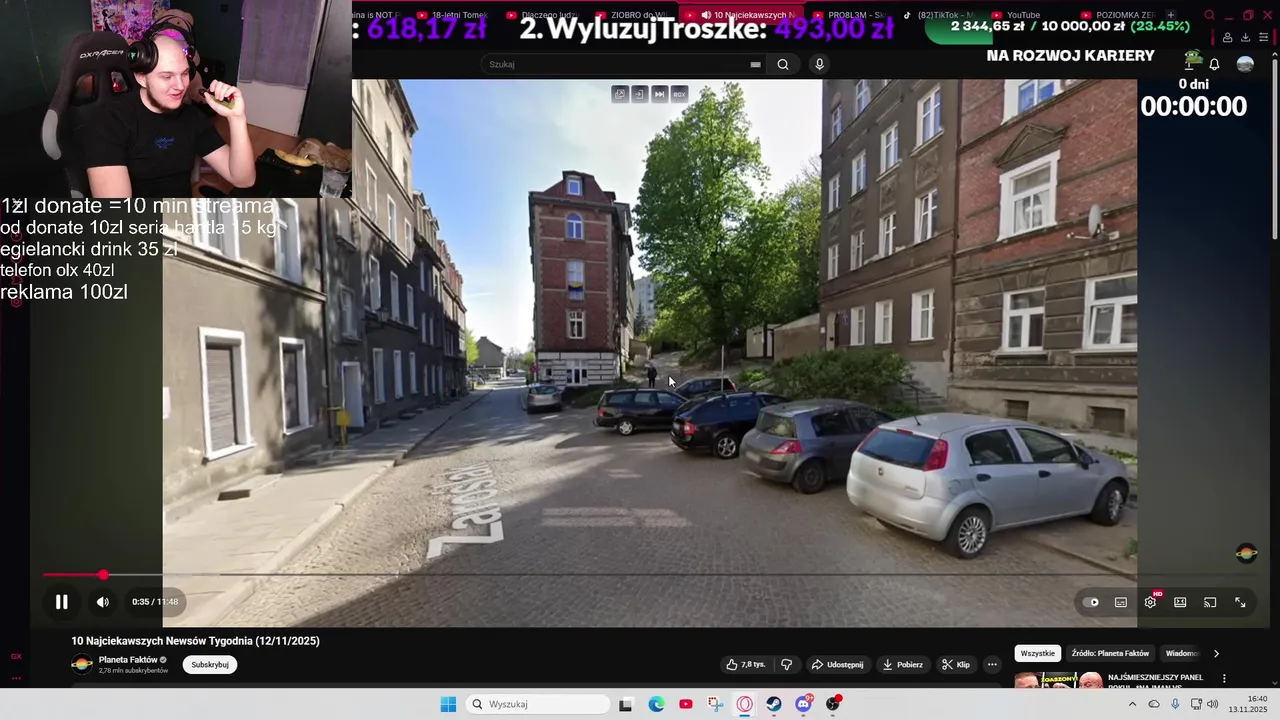Open YouTube red app on taskbar

point(685,704)
